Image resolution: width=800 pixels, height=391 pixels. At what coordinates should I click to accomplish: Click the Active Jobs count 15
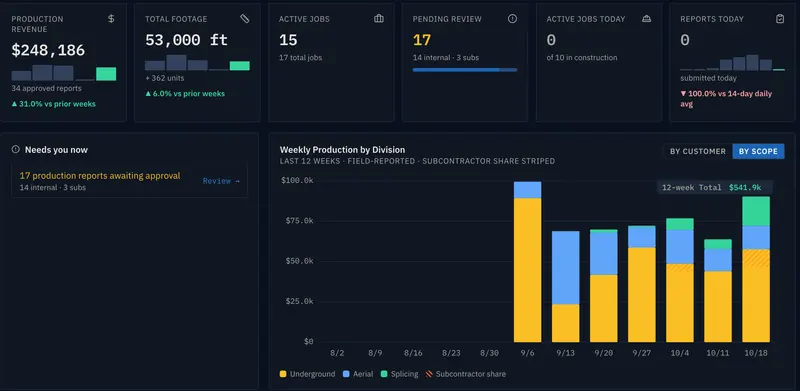click(288, 40)
